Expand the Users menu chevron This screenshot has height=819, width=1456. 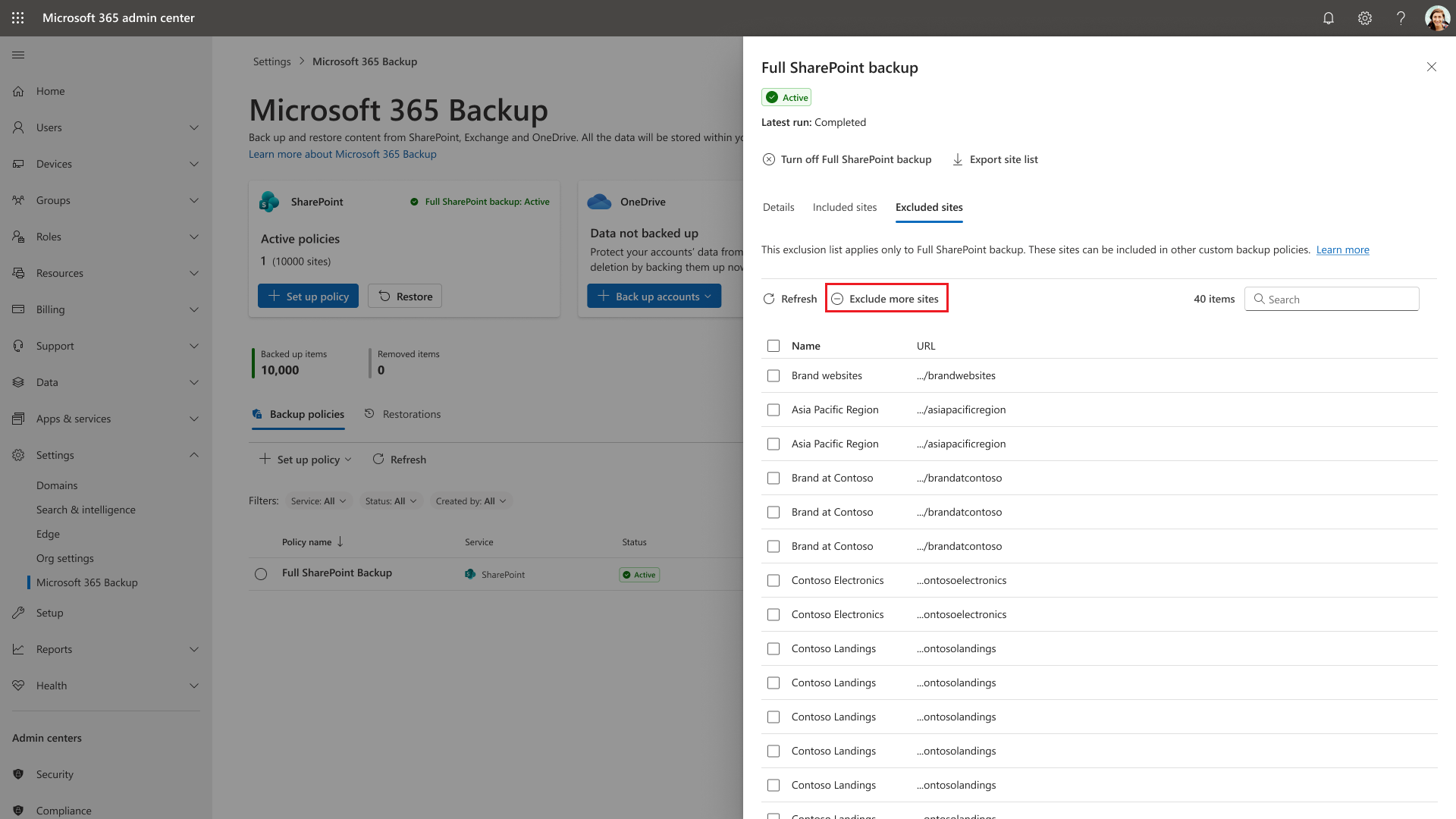[x=194, y=127]
